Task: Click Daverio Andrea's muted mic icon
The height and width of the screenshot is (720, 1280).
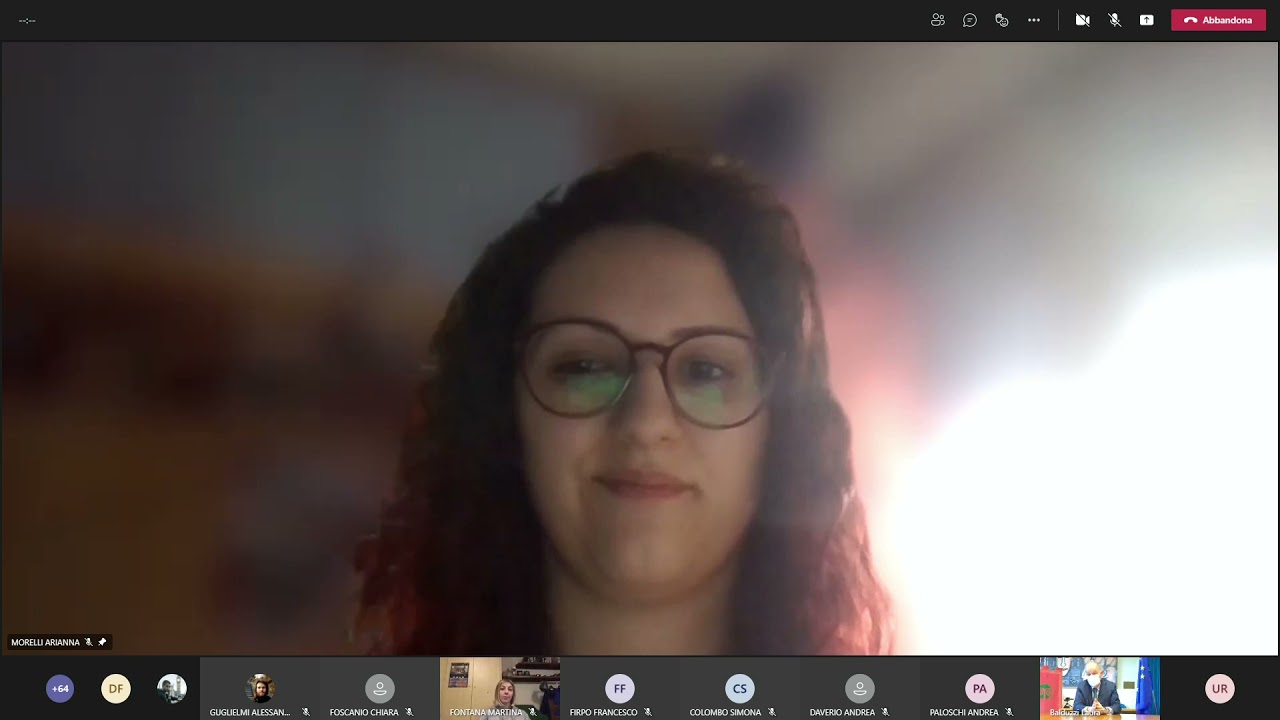Action: point(885,712)
